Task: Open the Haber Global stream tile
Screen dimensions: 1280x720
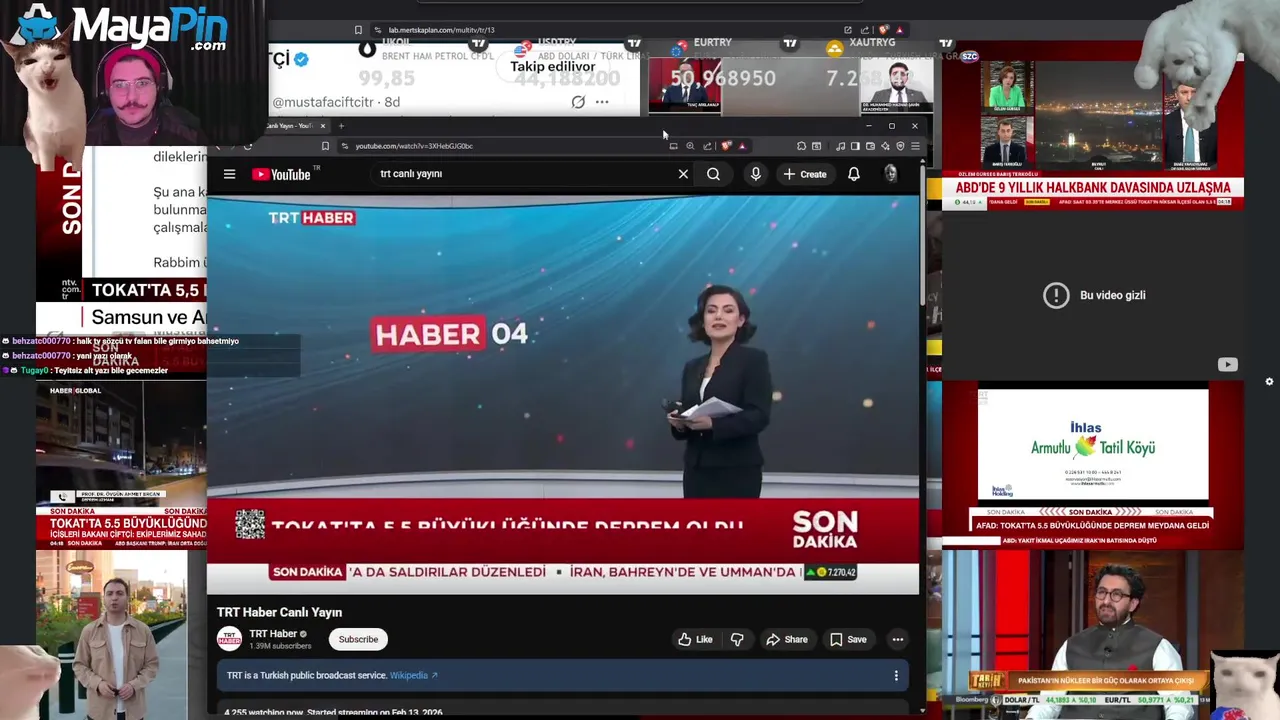Action: (x=121, y=465)
